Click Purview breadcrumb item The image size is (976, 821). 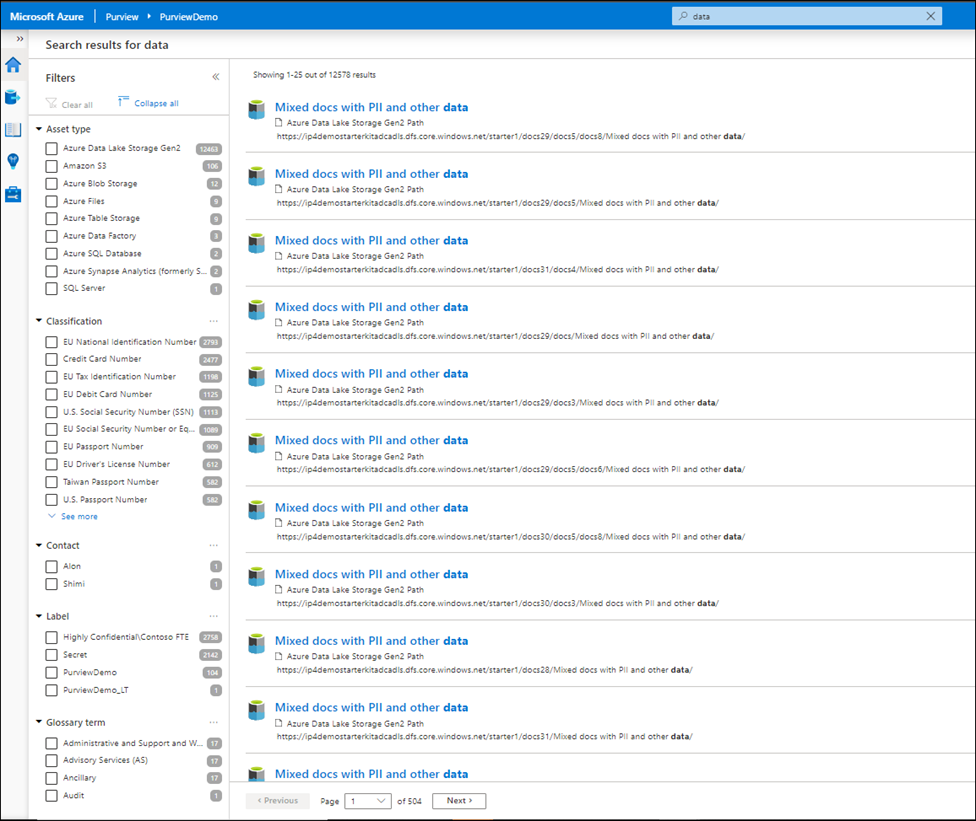point(122,17)
